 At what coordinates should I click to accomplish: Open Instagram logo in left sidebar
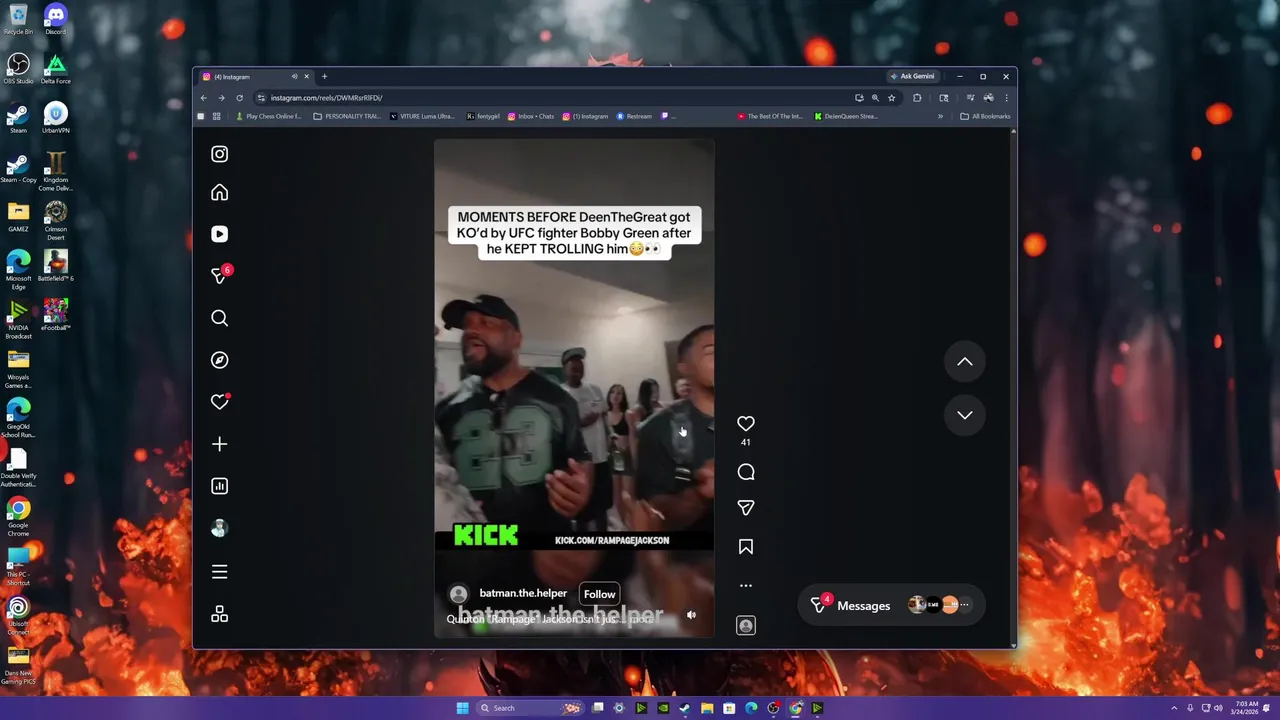click(x=220, y=154)
